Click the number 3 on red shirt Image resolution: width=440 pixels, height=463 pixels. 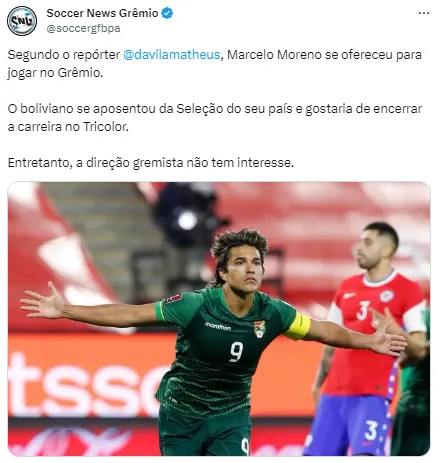point(363,310)
